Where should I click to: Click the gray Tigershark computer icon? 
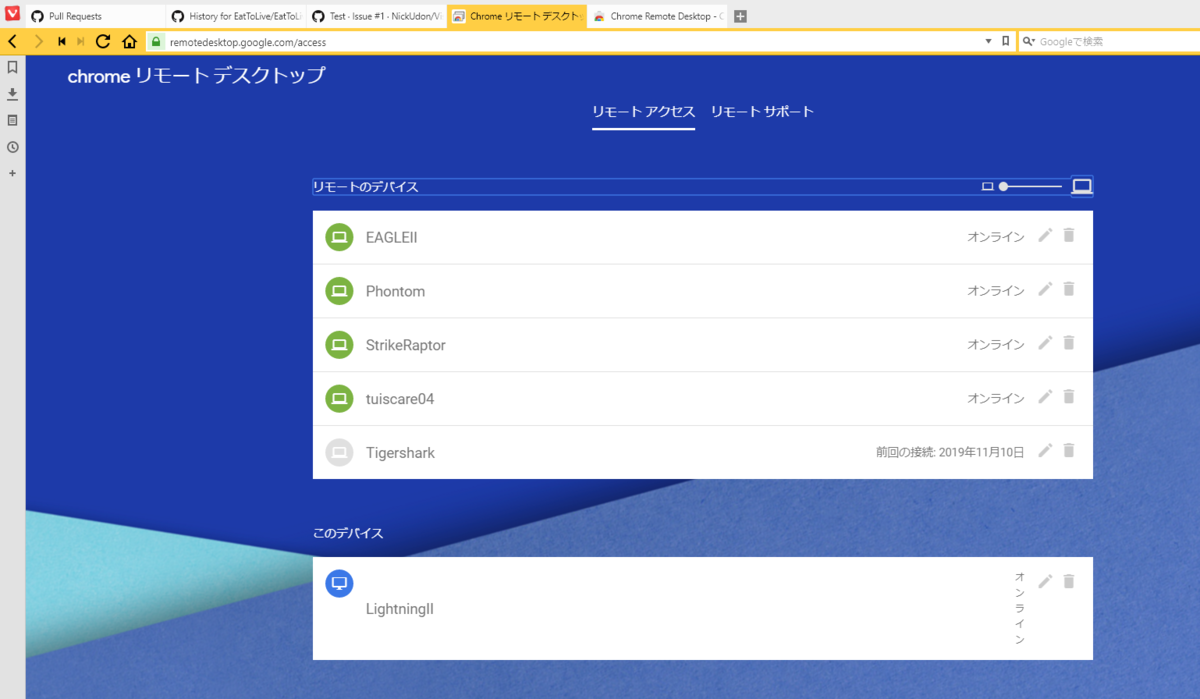(x=339, y=453)
